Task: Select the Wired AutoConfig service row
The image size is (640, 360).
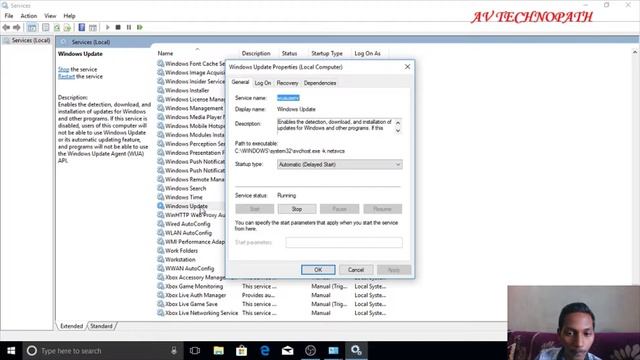Action: pyautogui.click(x=191, y=224)
